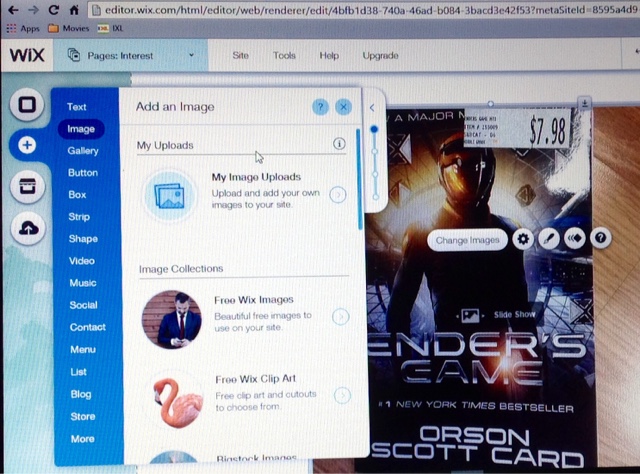The height and width of the screenshot is (474, 640).
Task: Open slideshow settings with the gear icon
Action: pyautogui.click(x=523, y=239)
